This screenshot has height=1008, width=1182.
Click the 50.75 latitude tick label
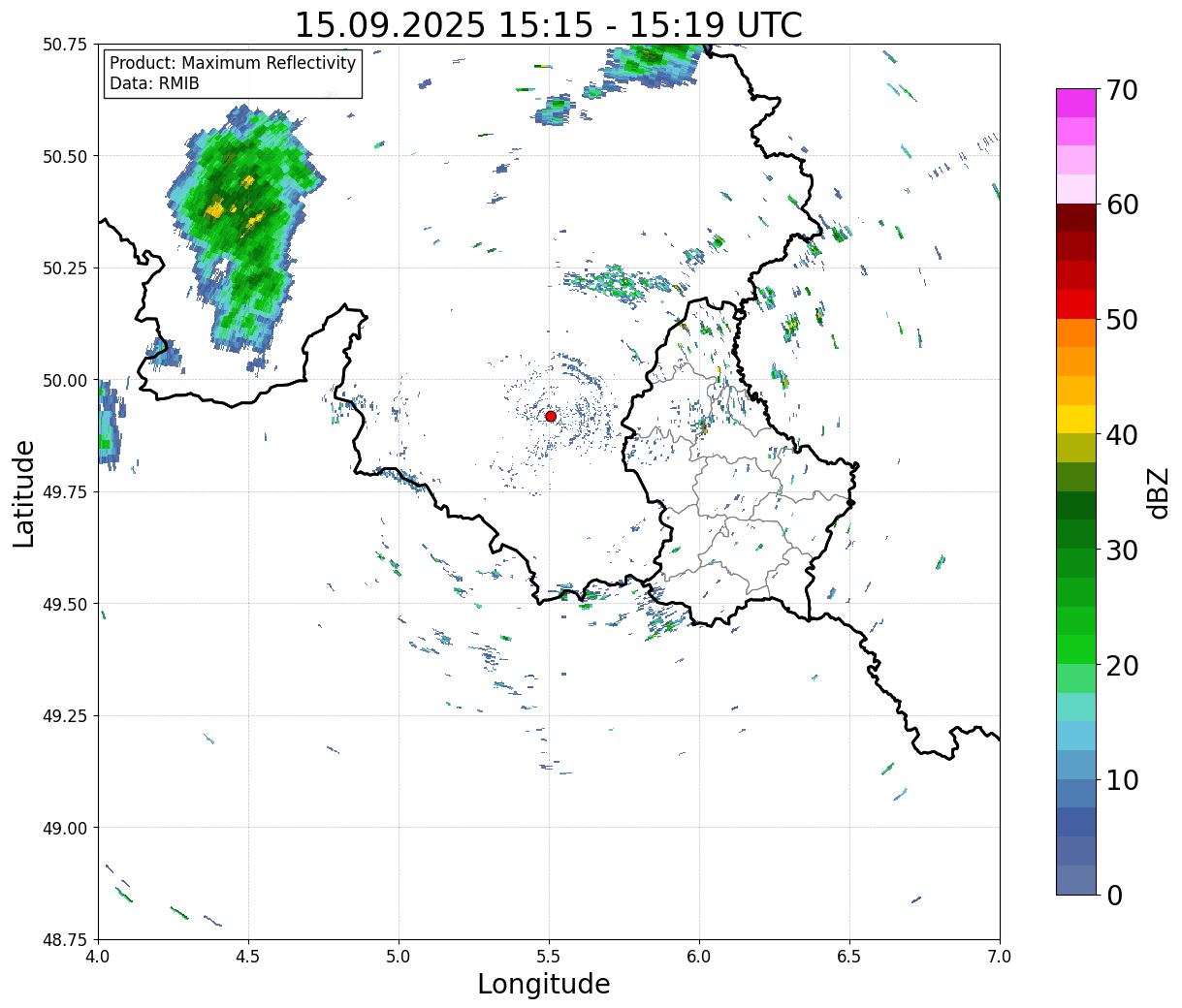tap(64, 45)
